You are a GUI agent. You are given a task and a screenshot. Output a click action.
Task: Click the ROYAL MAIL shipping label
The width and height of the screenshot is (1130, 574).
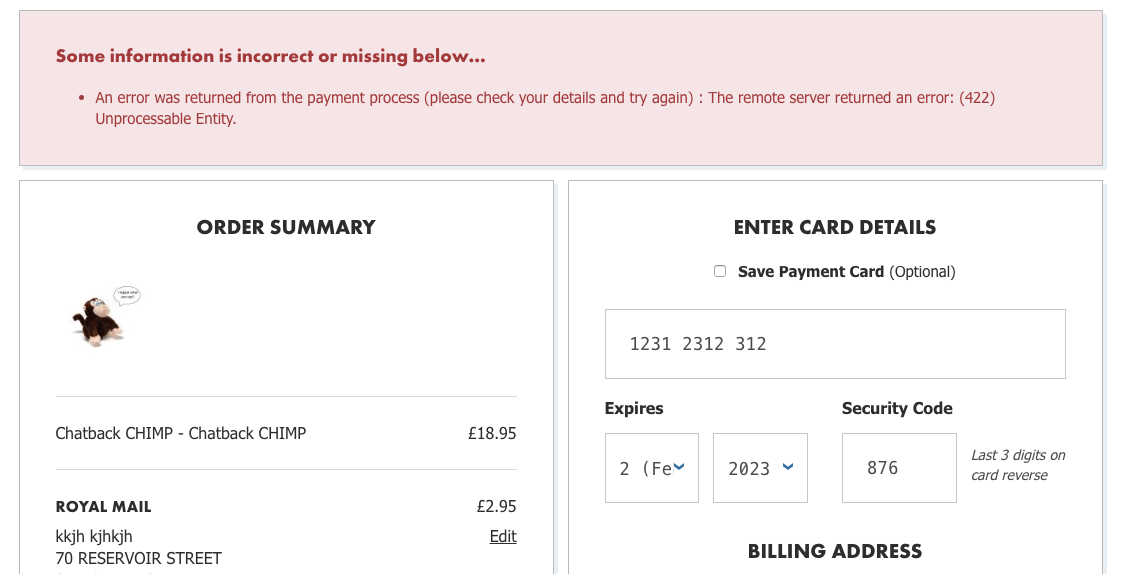[x=103, y=507]
